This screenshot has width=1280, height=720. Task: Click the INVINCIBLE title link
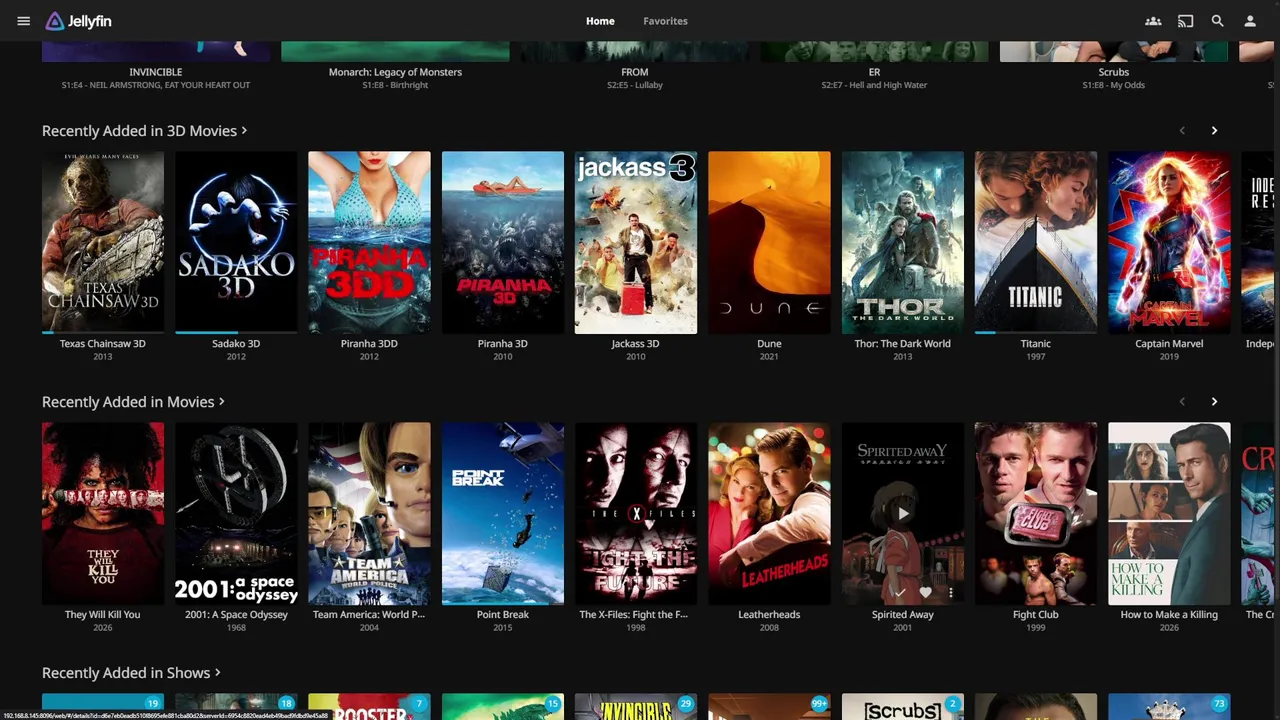[156, 72]
